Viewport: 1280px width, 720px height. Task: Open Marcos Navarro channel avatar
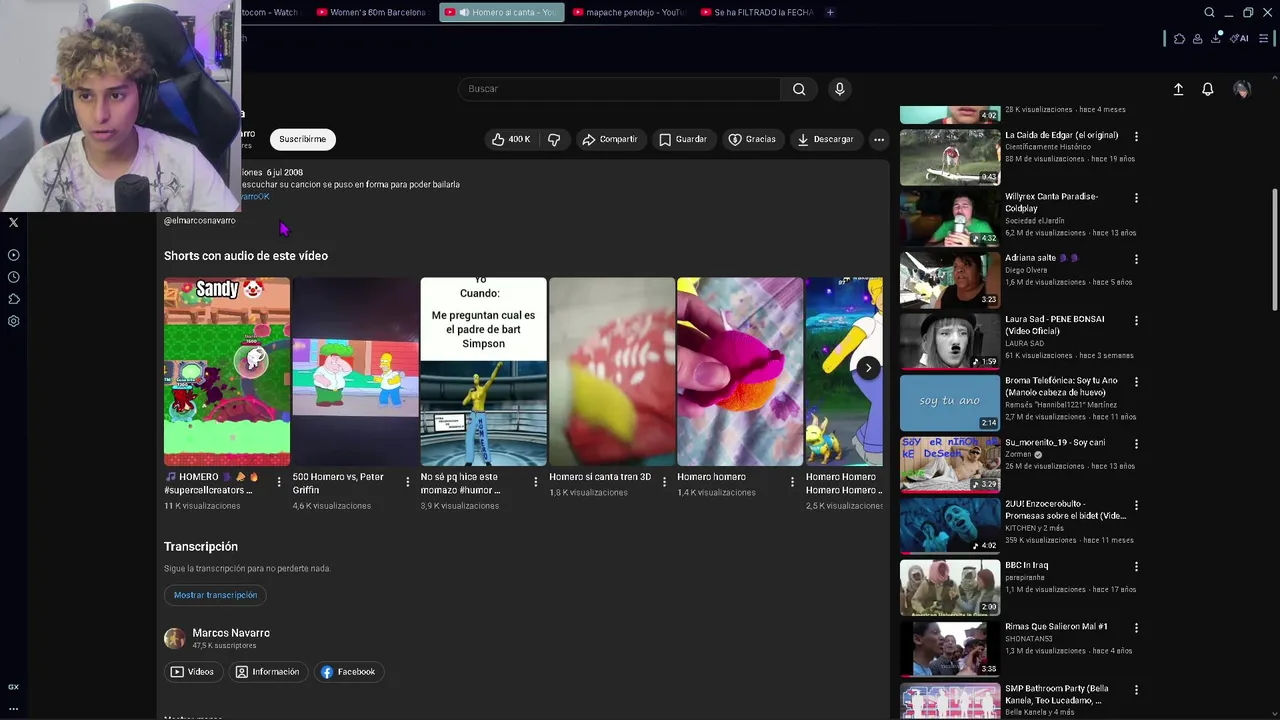point(175,638)
